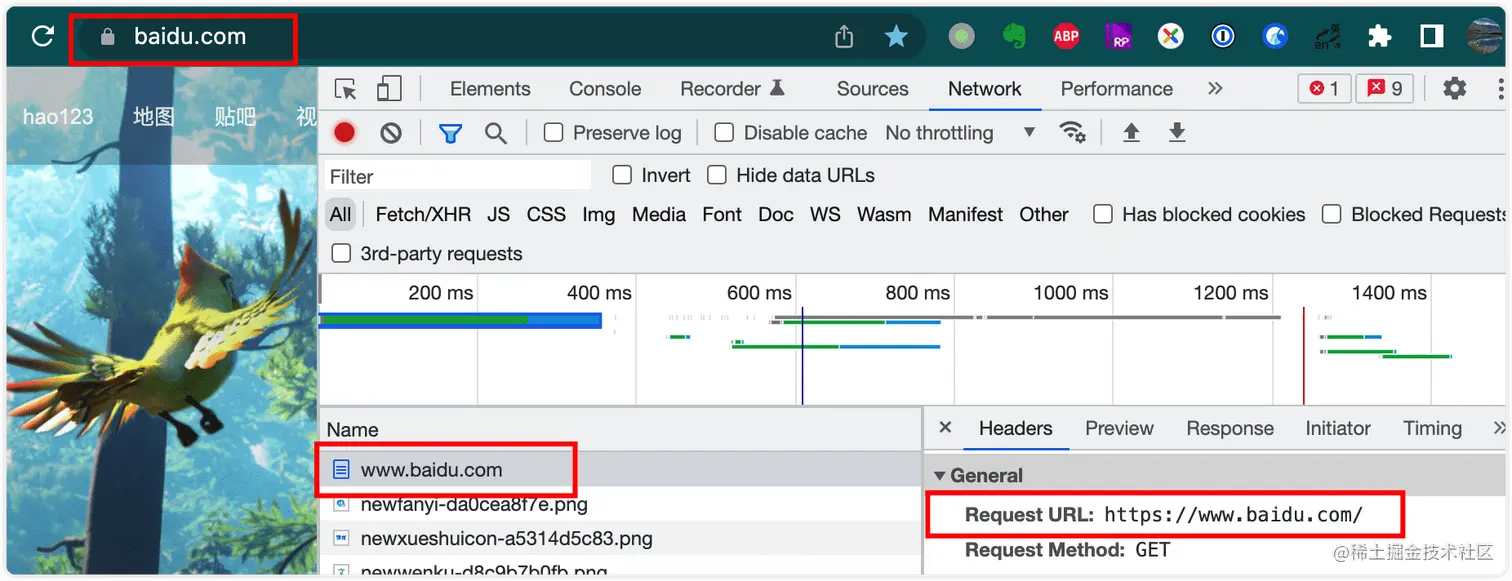This screenshot has height=581, width=1512.
Task: Open the ABP ad blocker extension
Action: [1066, 37]
